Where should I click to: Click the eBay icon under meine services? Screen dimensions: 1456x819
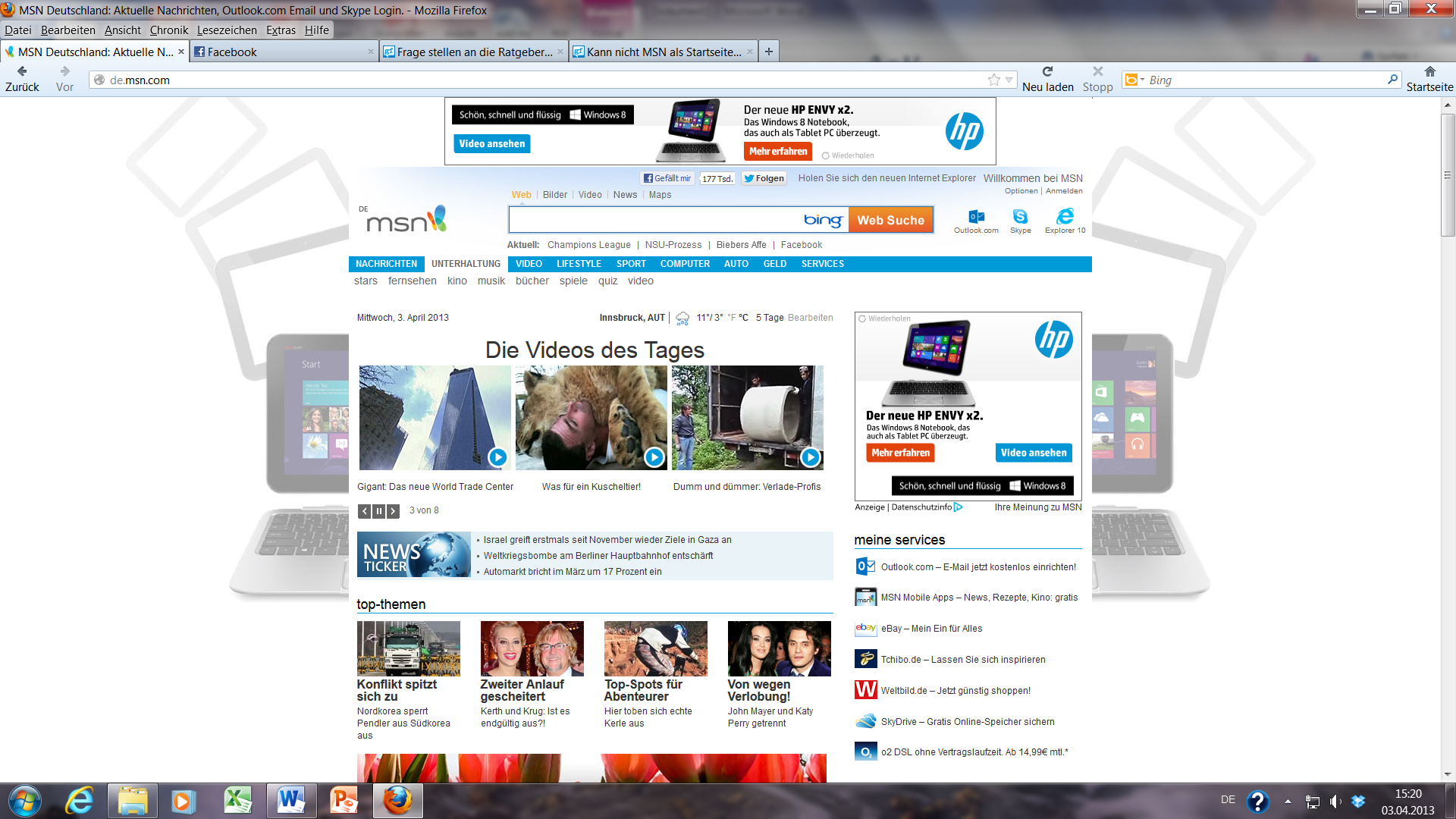[865, 628]
